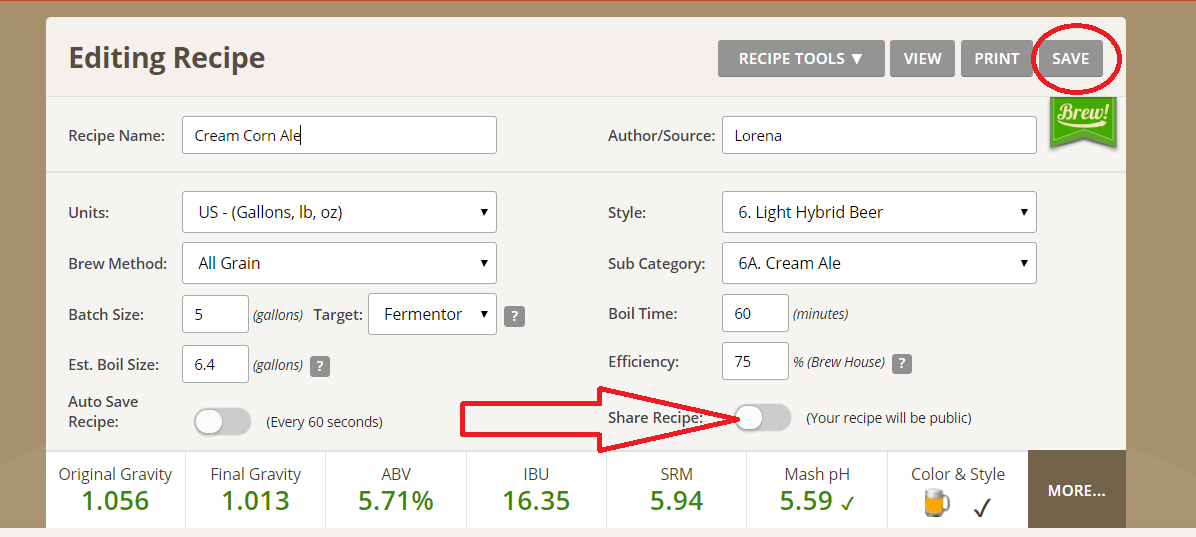Click the help icon next to Target

514,316
